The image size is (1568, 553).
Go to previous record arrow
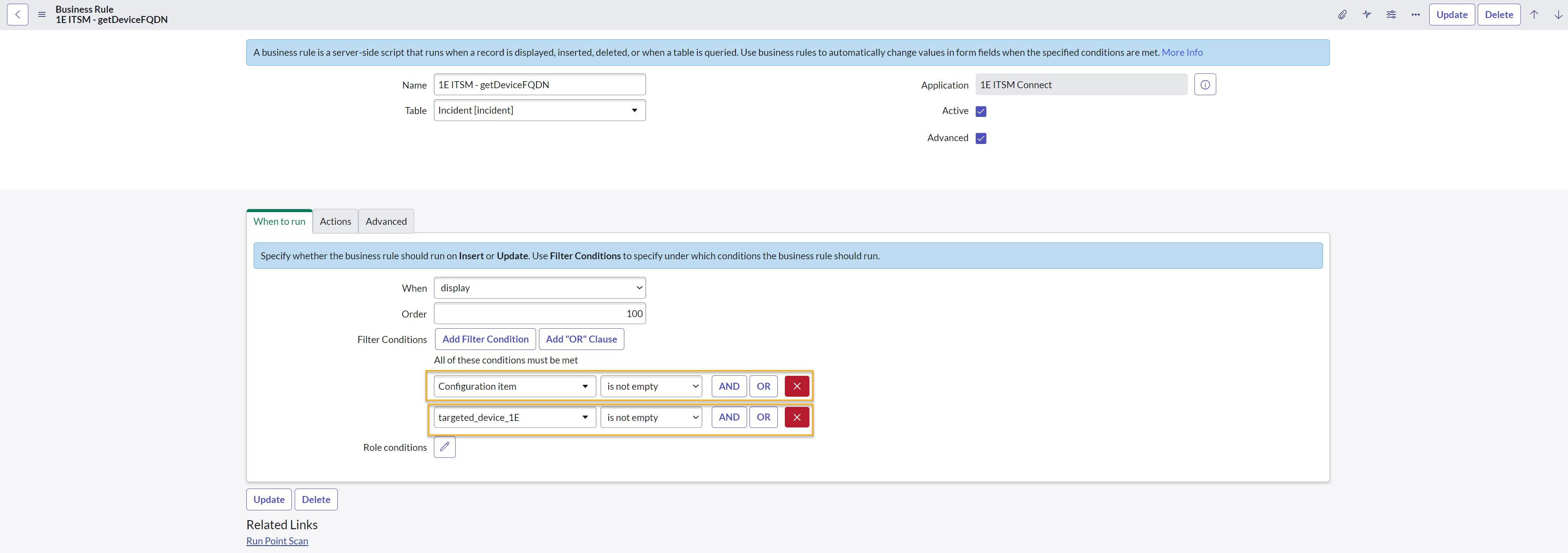1534,15
